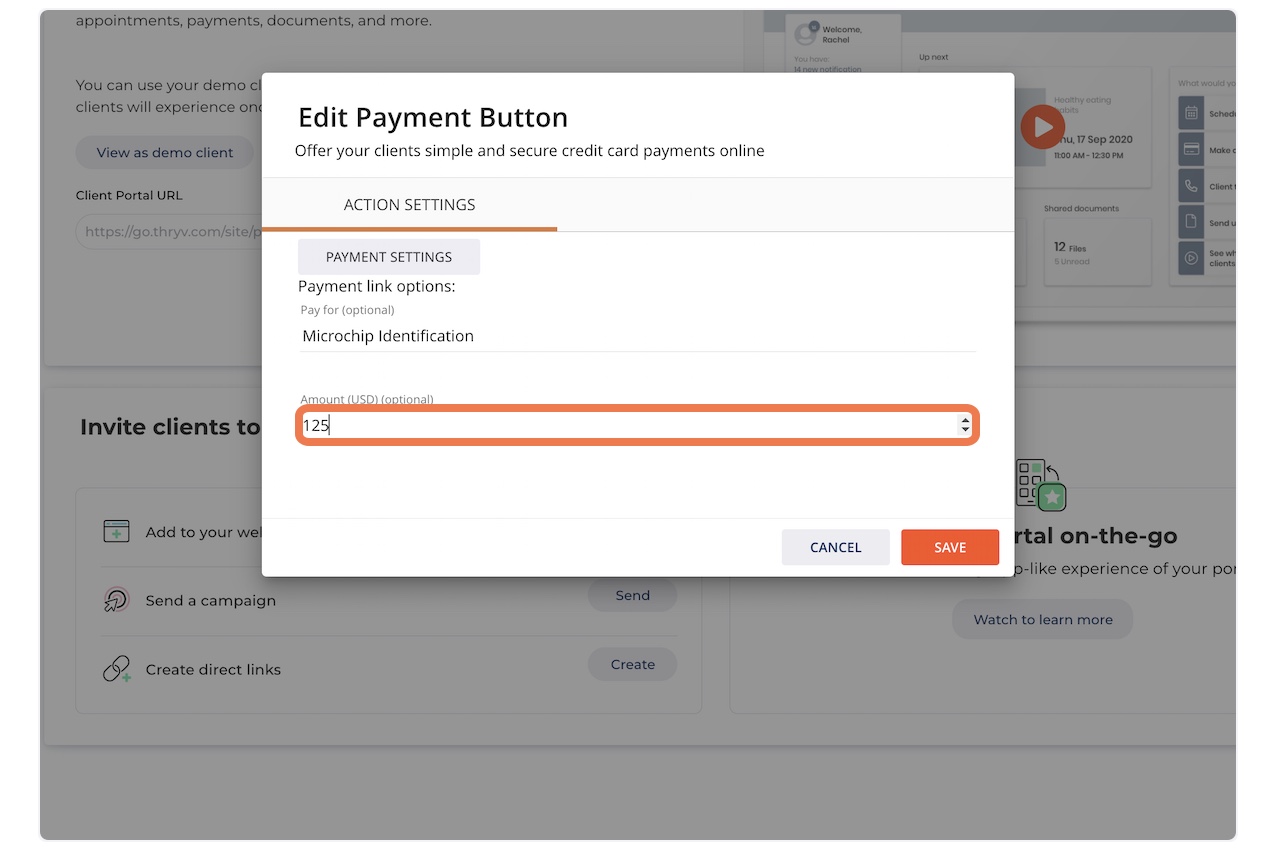Click the Send button for campaign
1270x858 pixels.
[x=632, y=595]
